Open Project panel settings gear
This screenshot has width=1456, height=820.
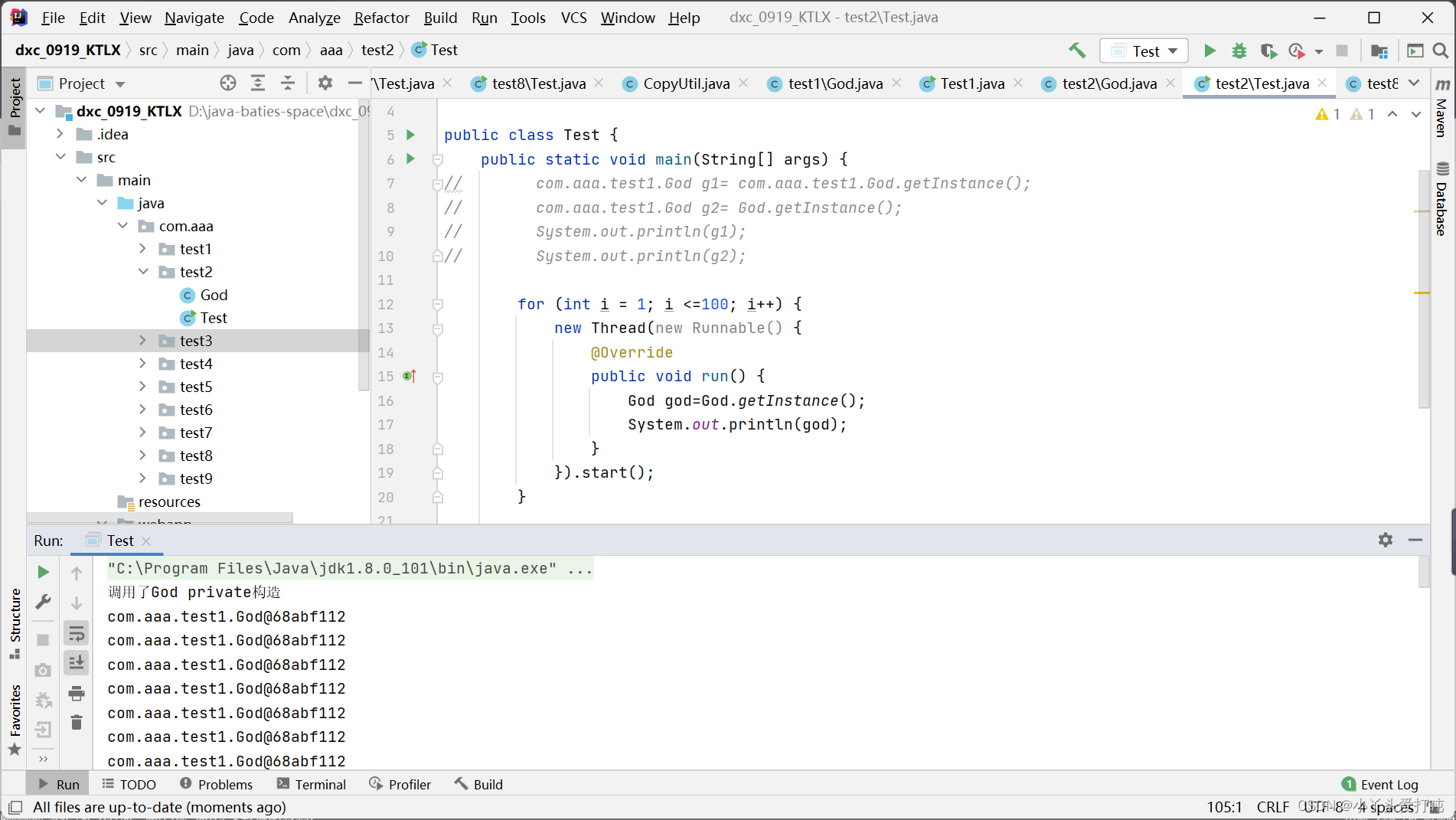[325, 83]
